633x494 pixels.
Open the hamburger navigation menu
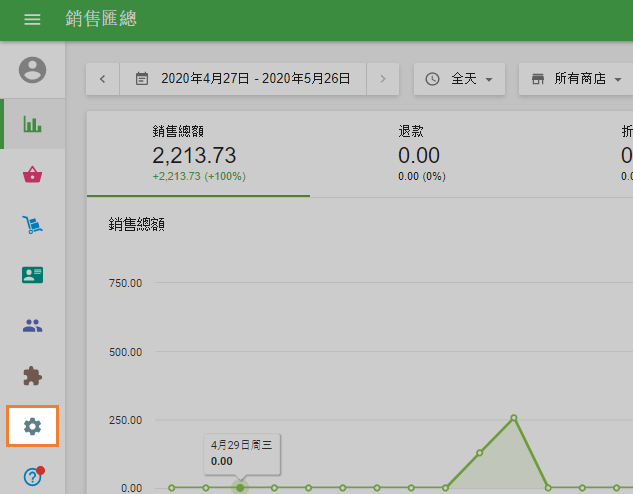pyautogui.click(x=32, y=20)
